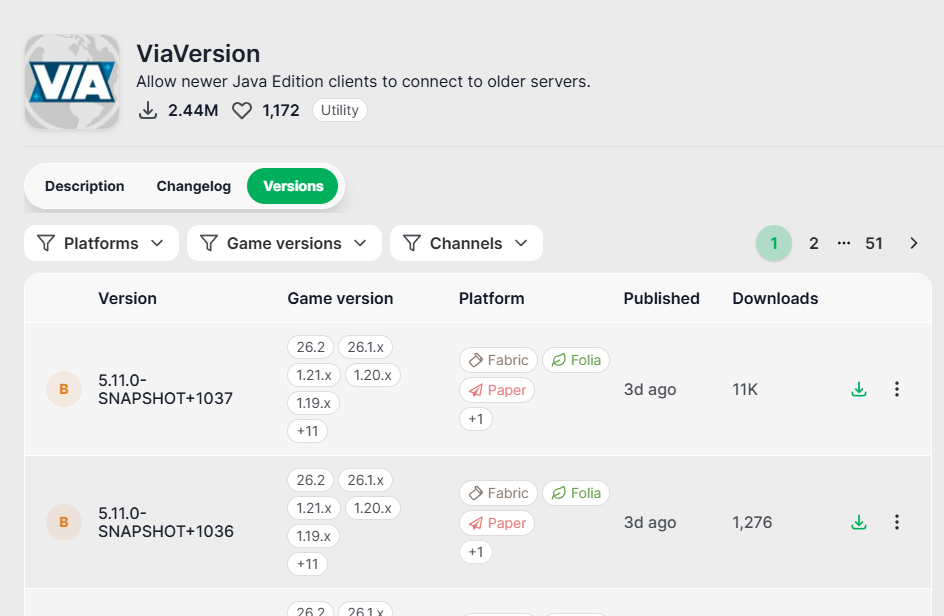Expand the +1 platforms for SNAPSHOT+1037
The image size is (944, 616).
coord(476,419)
